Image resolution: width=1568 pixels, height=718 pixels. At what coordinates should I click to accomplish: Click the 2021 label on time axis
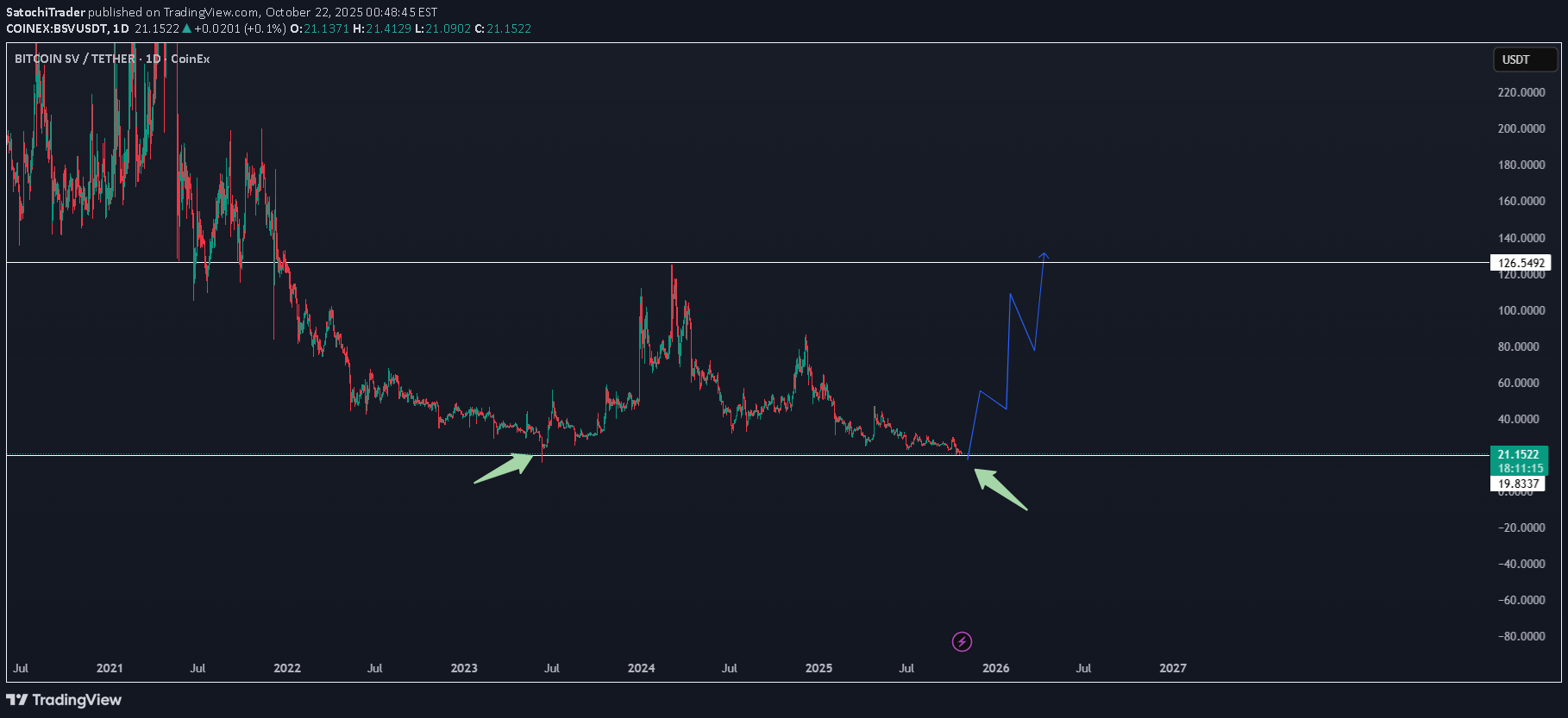(110, 668)
